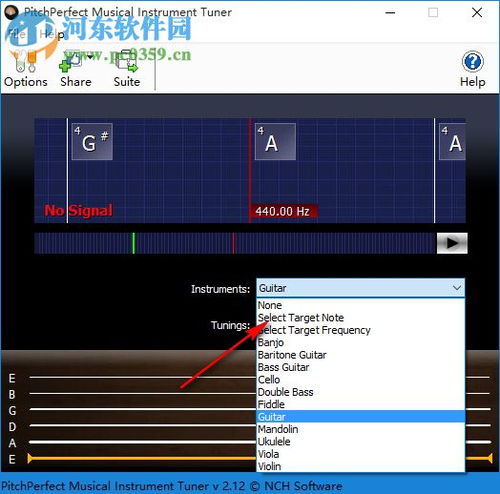Viewport: 500px width, 494px height.
Task: Open the Help menu in menu bar
Action: pyautogui.click(x=52, y=34)
